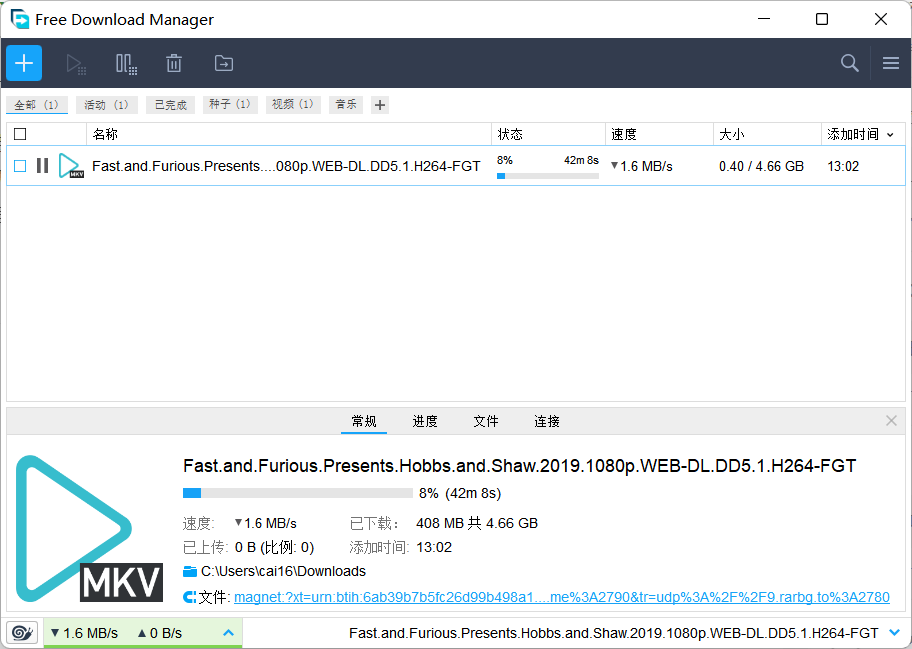This screenshot has height=649, width=912.
Task: Switch to the 文件 details tab
Action: click(486, 421)
